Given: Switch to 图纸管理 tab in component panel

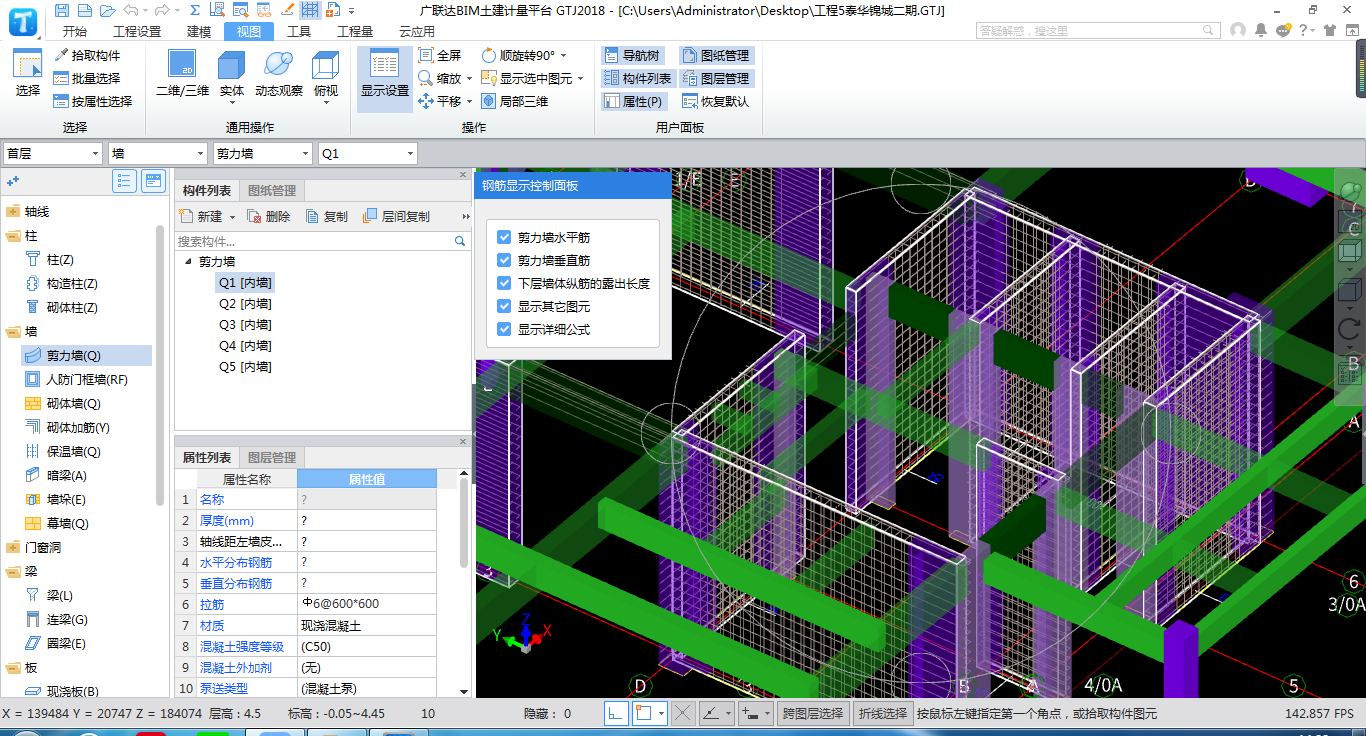Looking at the screenshot, I should tap(272, 190).
